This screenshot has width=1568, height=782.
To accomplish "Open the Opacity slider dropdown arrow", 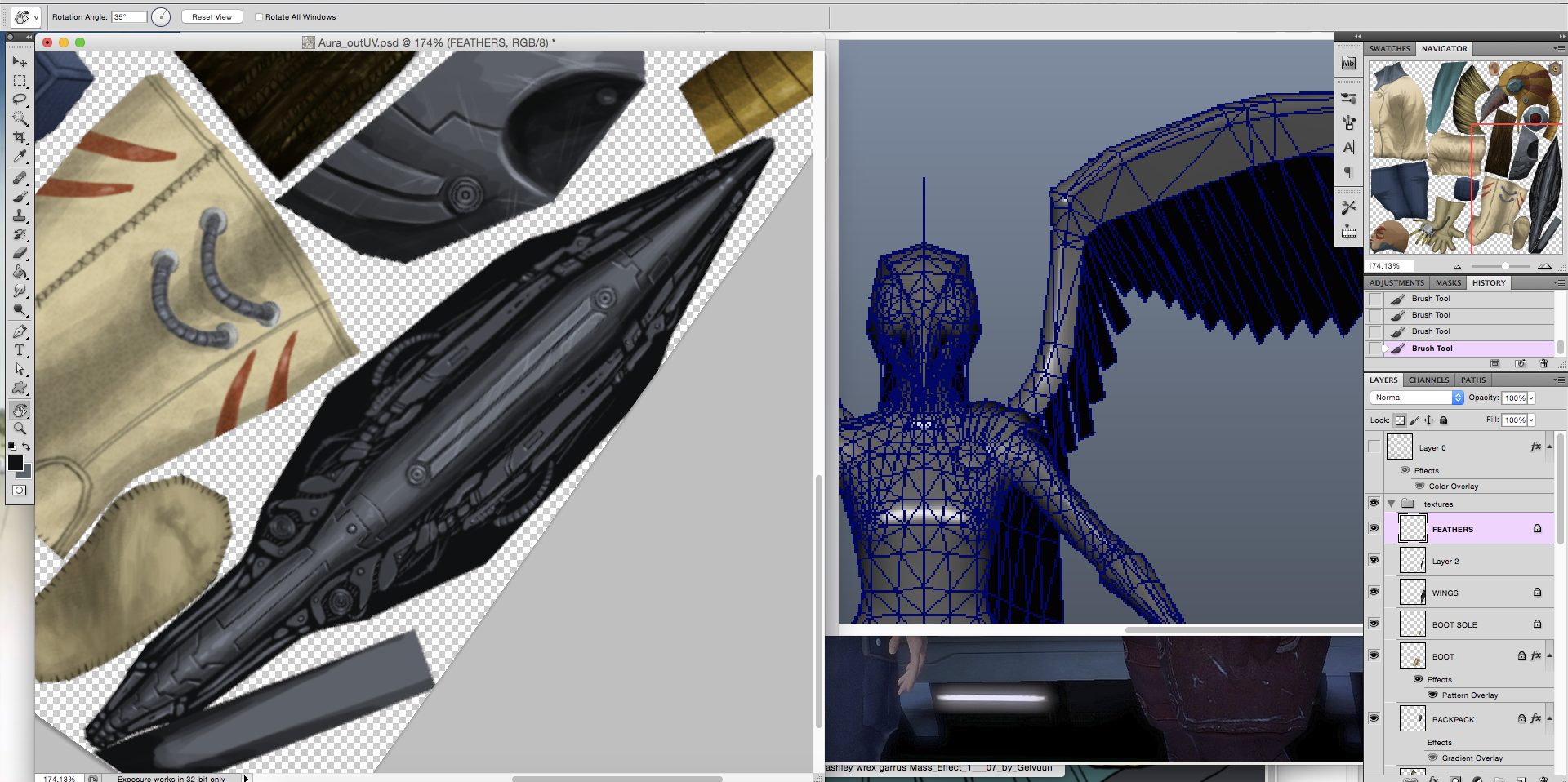I will click(1531, 398).
